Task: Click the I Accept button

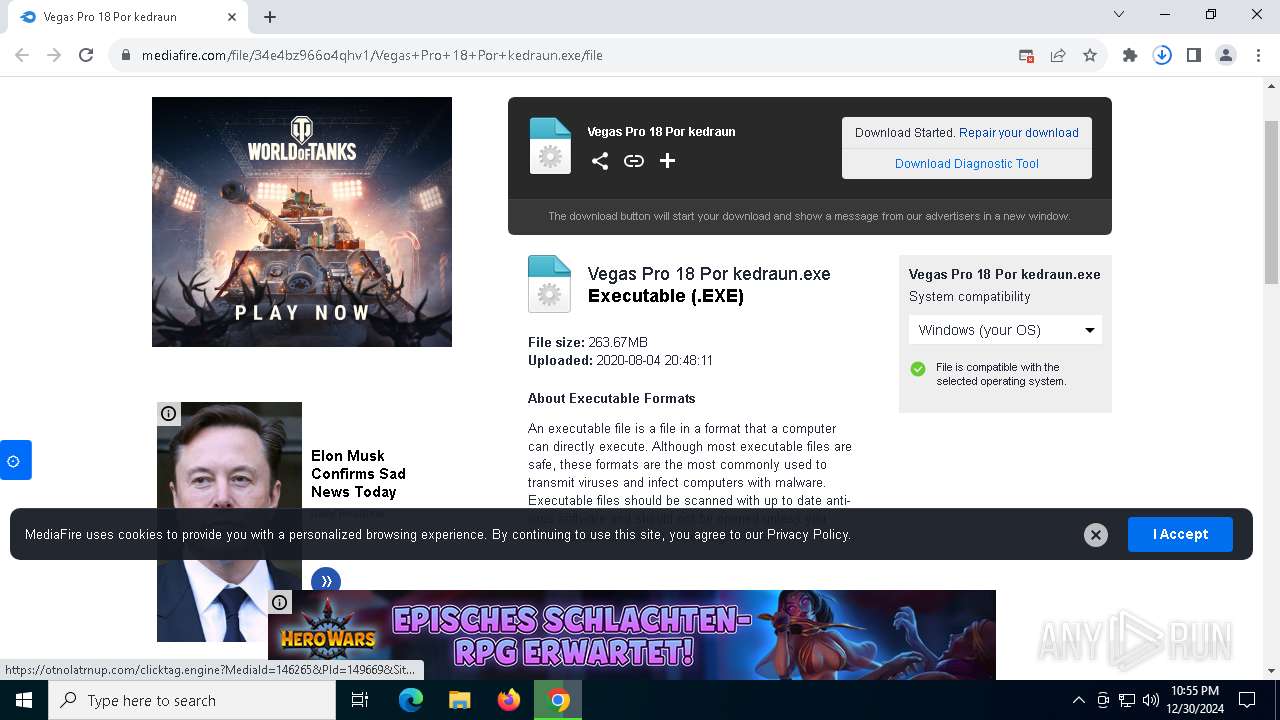Action: click(1180, 535)
